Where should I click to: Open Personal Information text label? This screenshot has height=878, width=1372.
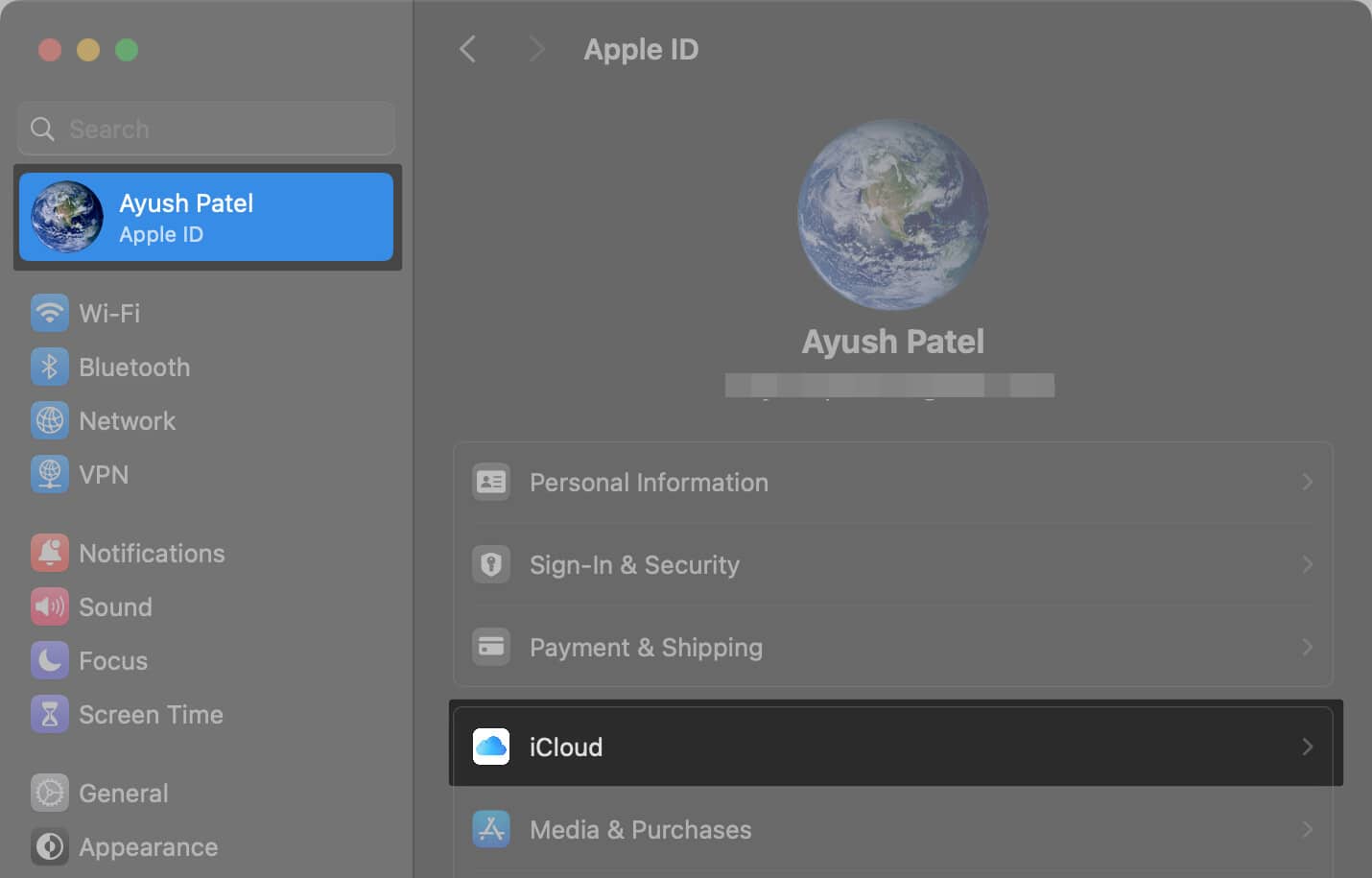[x=649, y=482]
